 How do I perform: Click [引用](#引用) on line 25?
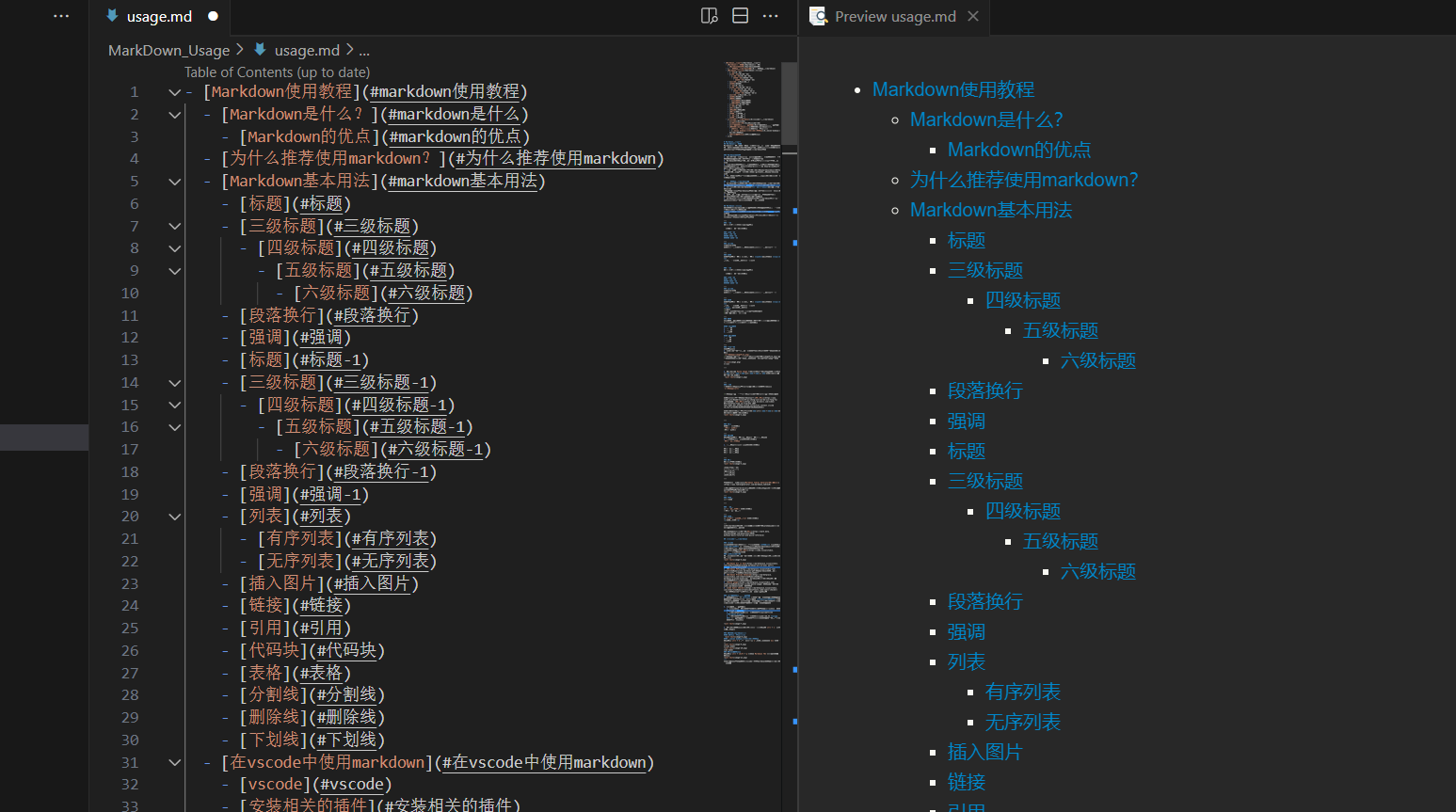[x=296, y=629]
